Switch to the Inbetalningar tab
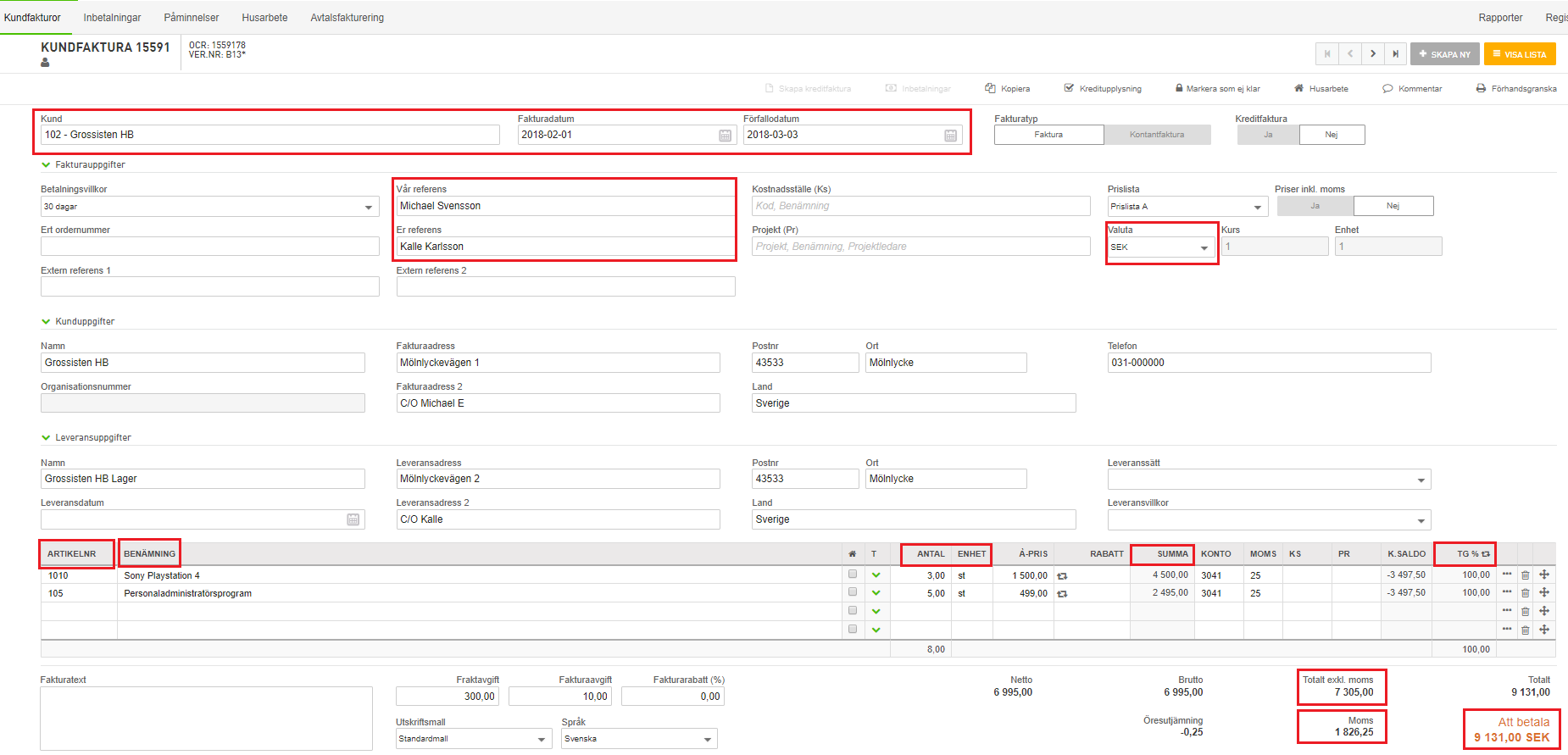Image resolution: width=1568 pixels, height=755 pixels. [112, 18]
